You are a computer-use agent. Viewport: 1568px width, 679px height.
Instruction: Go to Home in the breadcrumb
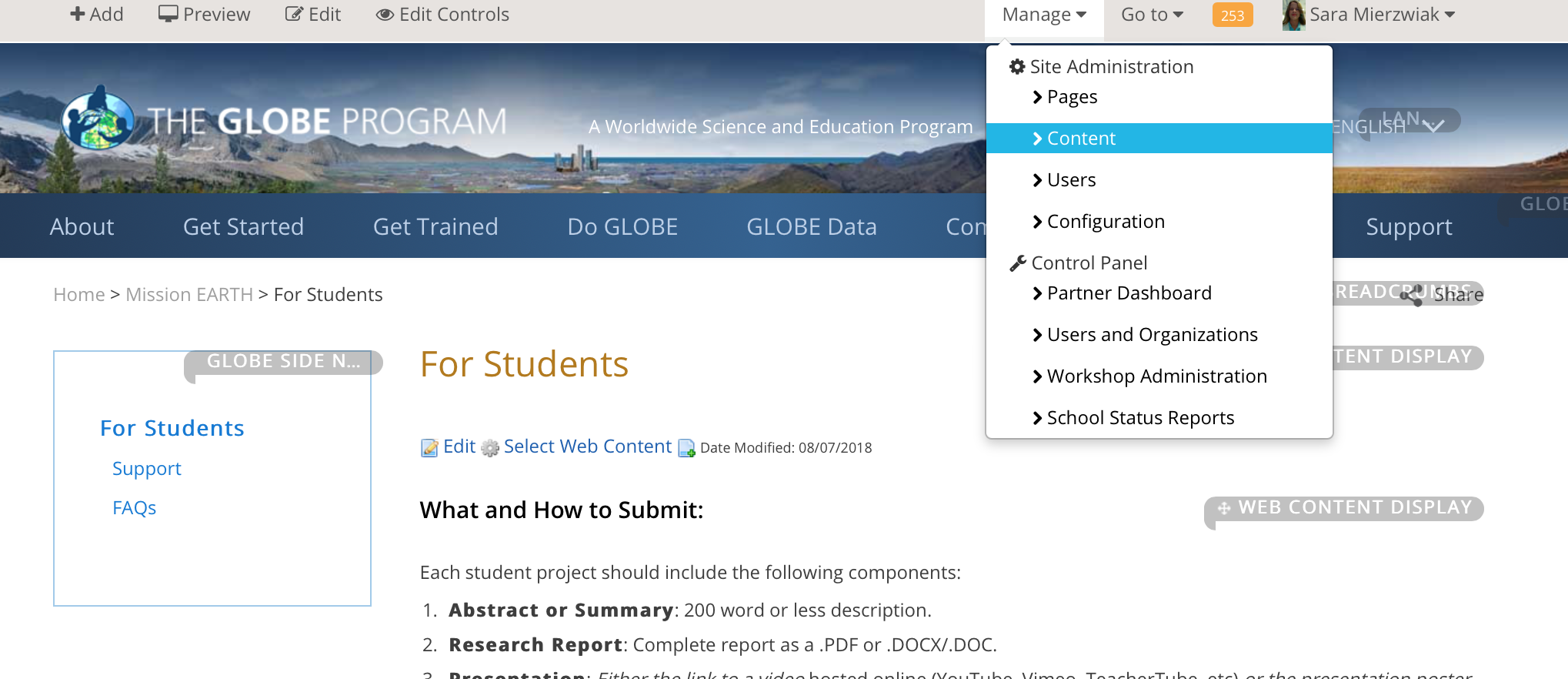click(79, 295)
